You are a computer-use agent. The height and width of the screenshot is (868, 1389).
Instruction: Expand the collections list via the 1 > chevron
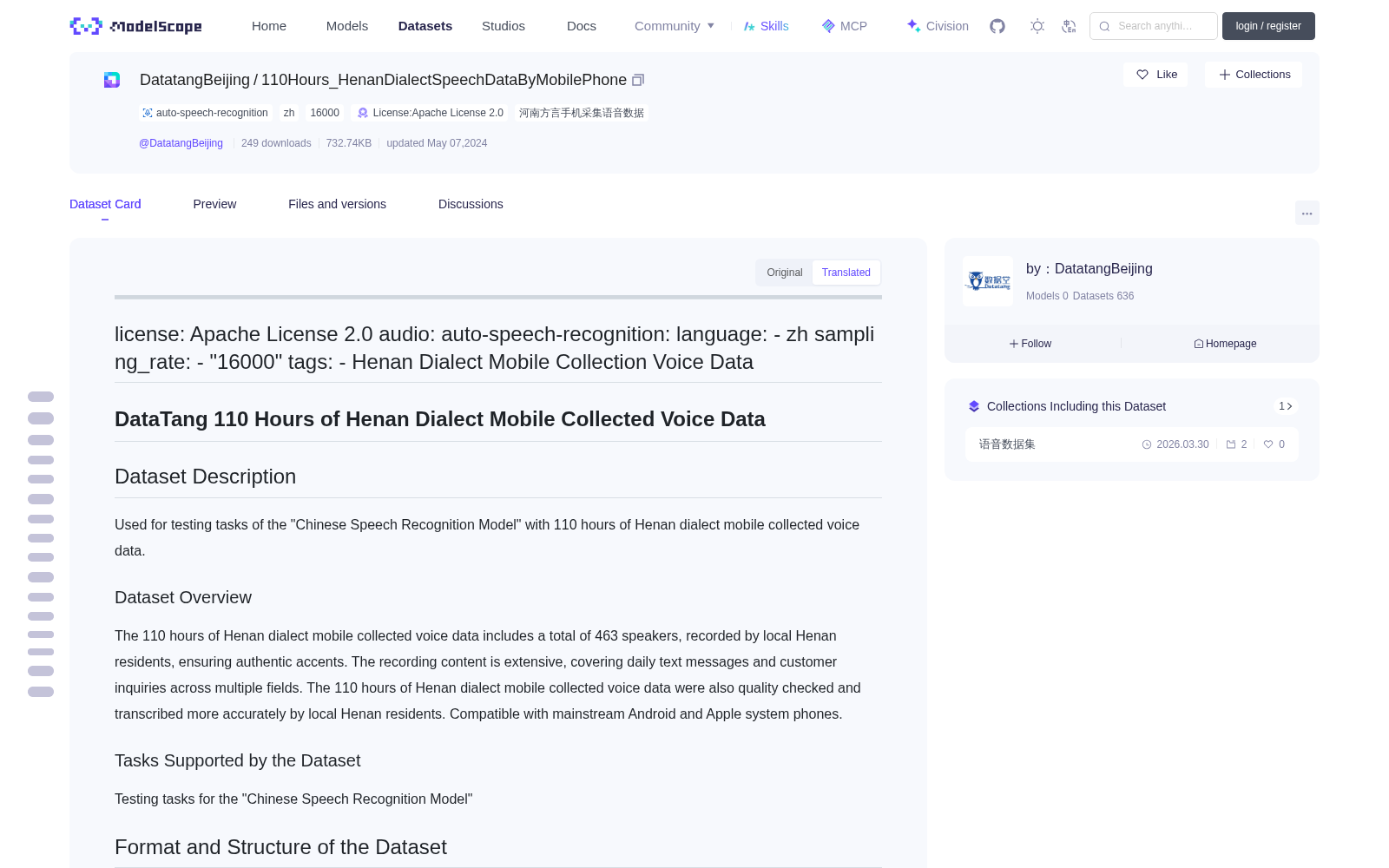click(x=1286, y=406)
